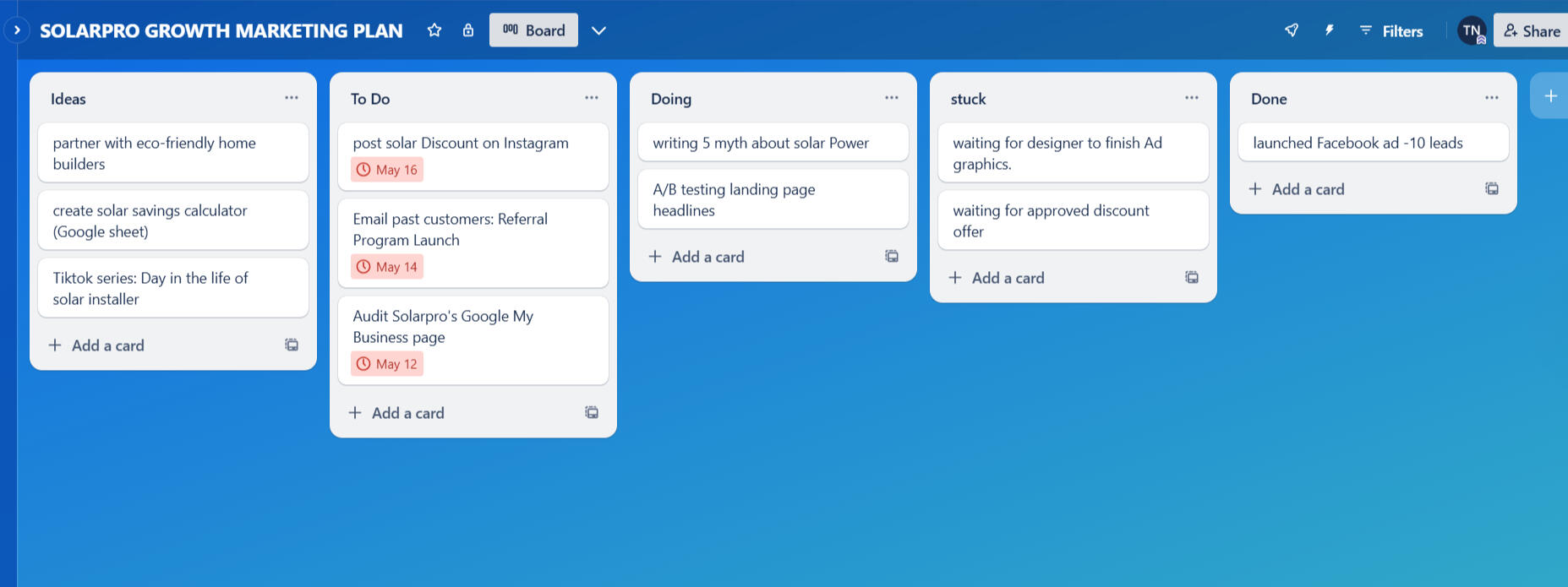
Task: Open card A/B testing landing page headlines
Action: tap(773, 199)
